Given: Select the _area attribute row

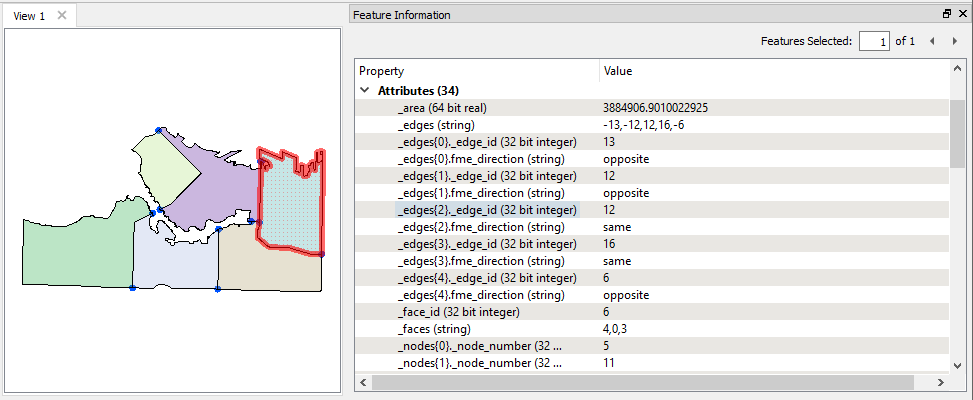Looking at the screenshot, I should (652, 108).
